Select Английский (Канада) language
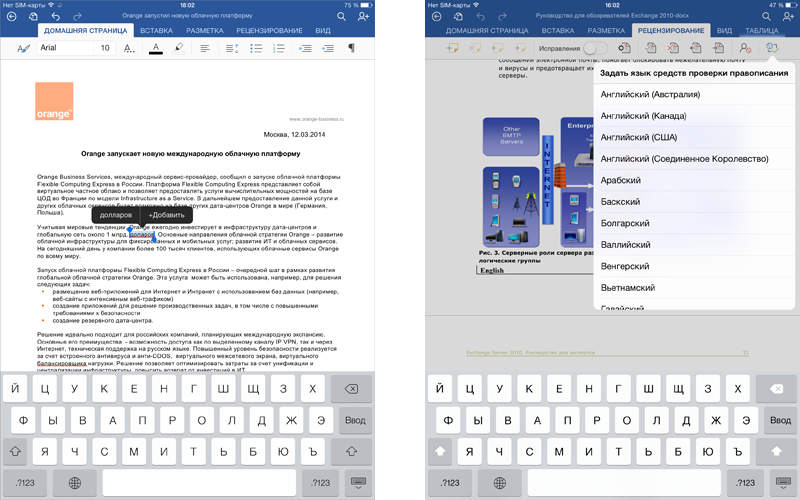The height and width of the screenshot is (500, 800). point(694,116)
